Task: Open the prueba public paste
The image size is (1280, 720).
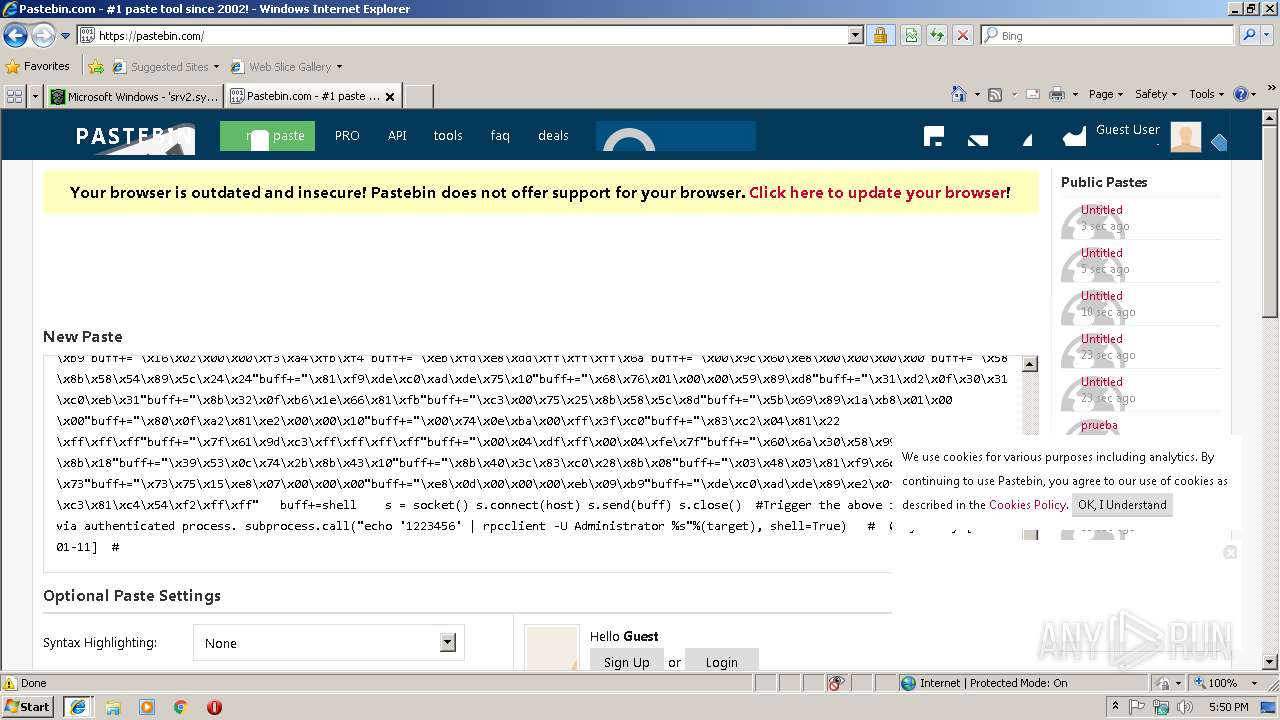Action: [x=1099, y=425]
